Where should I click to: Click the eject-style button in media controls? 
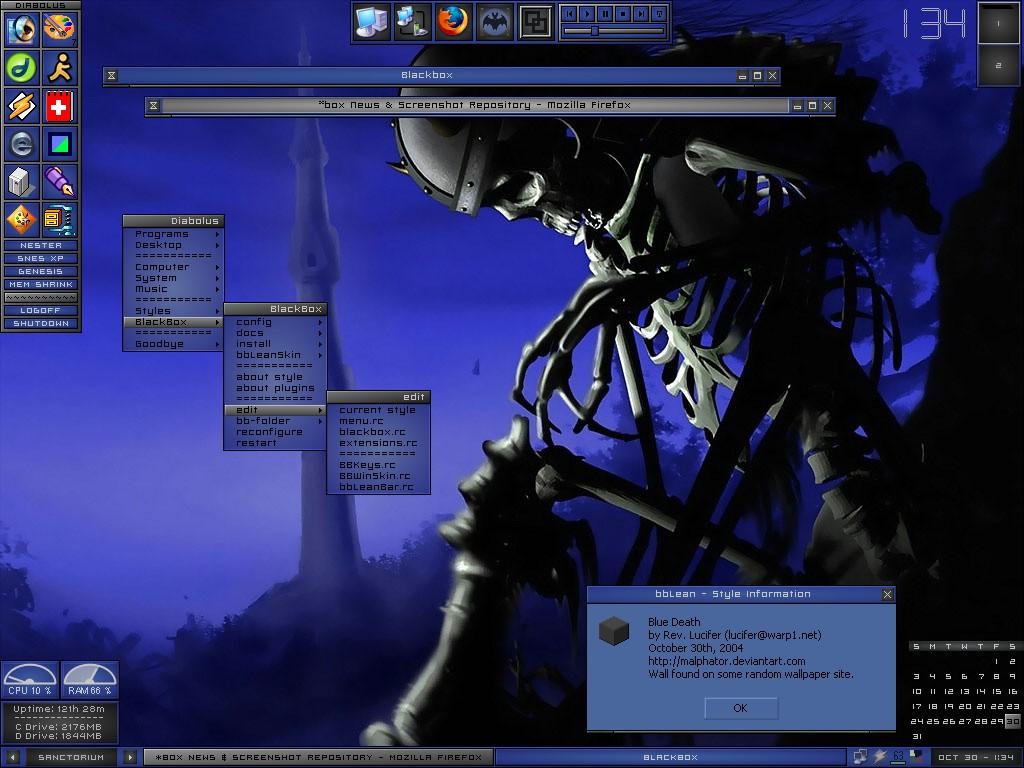[x=659, y=13]
